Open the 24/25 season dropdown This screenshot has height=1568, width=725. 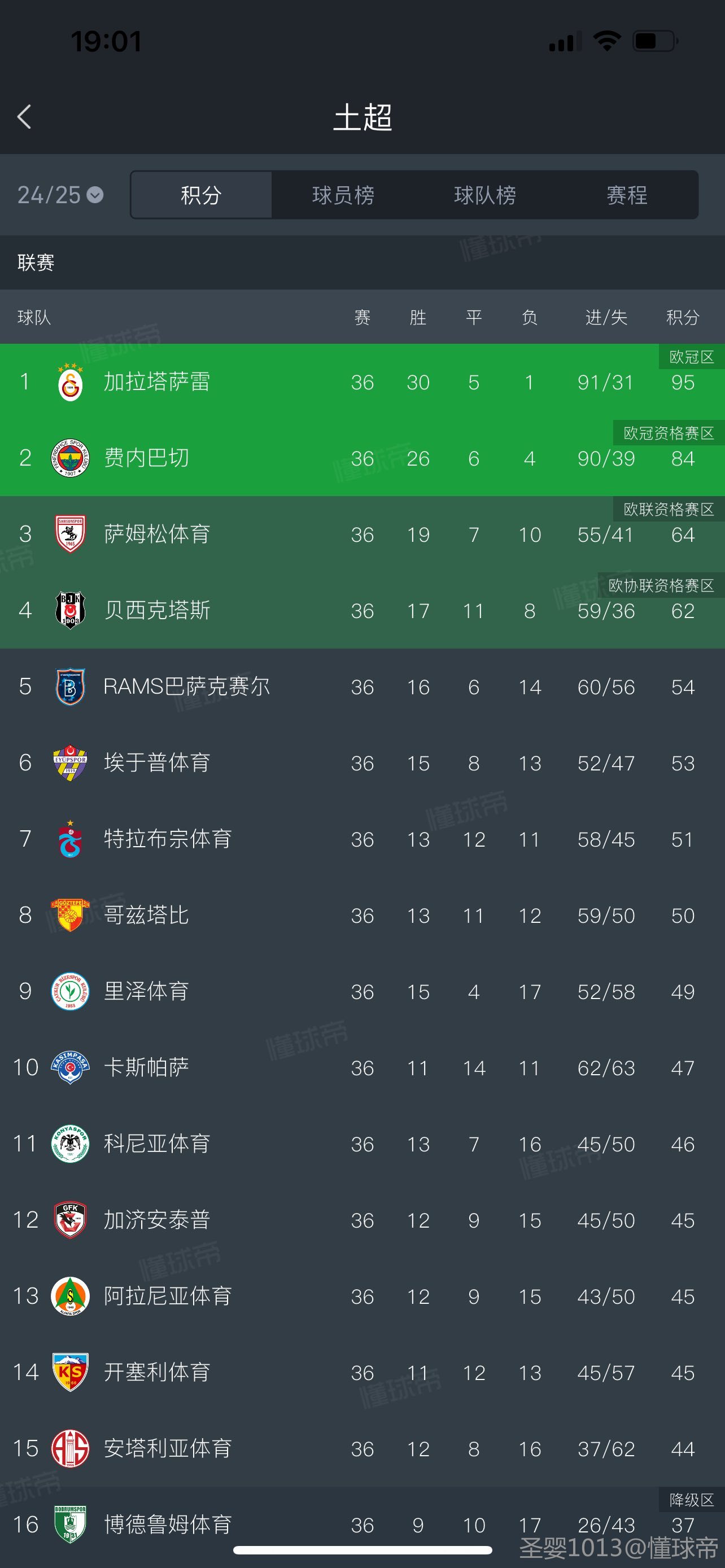[x=60, y=195]
